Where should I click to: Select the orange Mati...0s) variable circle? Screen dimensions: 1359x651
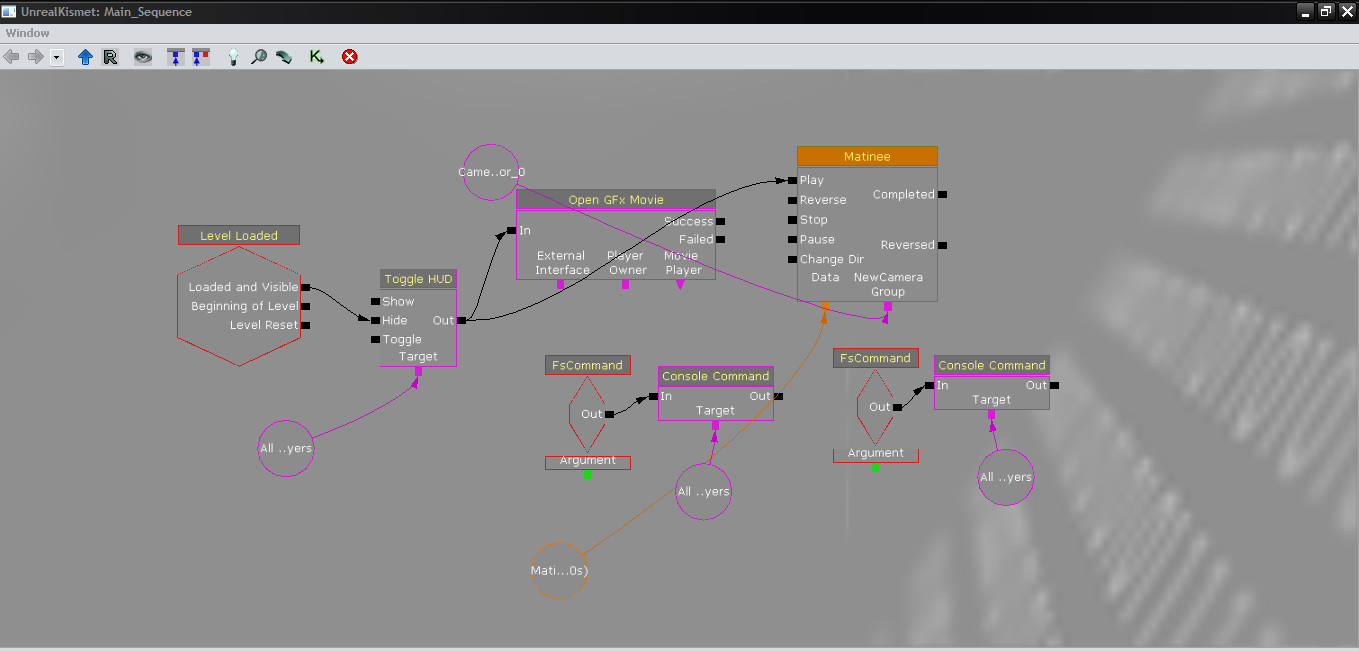[559, 571]
